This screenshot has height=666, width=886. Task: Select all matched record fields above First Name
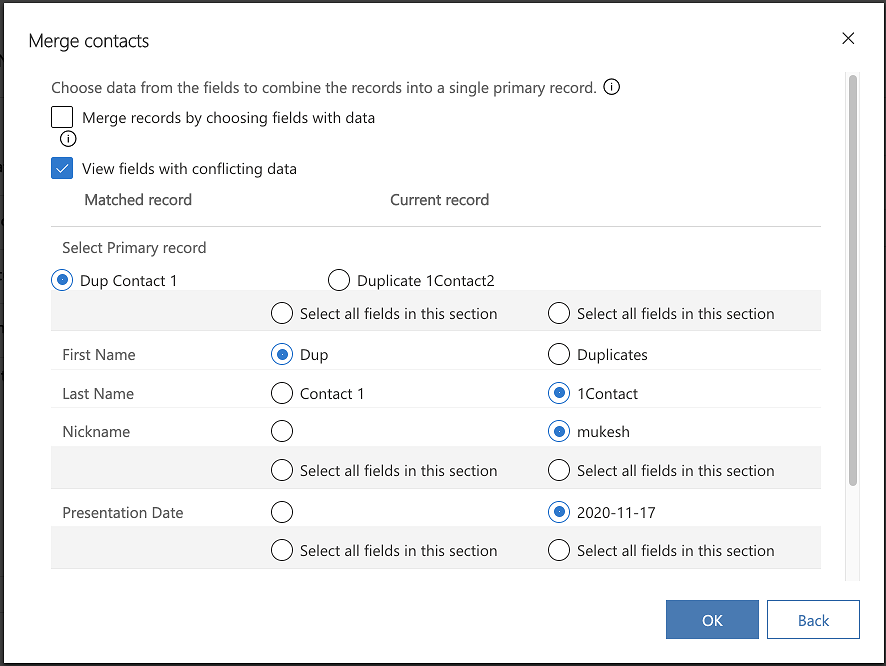tap(282, 314)
